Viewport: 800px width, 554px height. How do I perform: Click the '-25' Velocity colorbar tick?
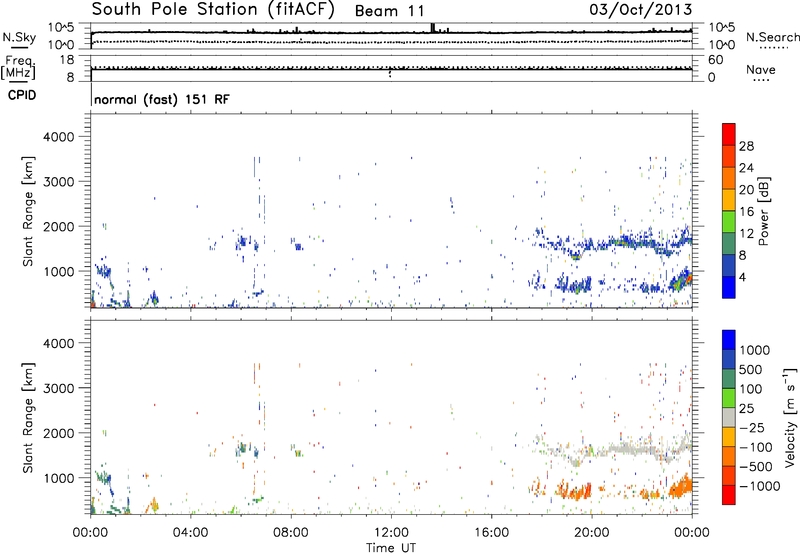coord(751,427)
